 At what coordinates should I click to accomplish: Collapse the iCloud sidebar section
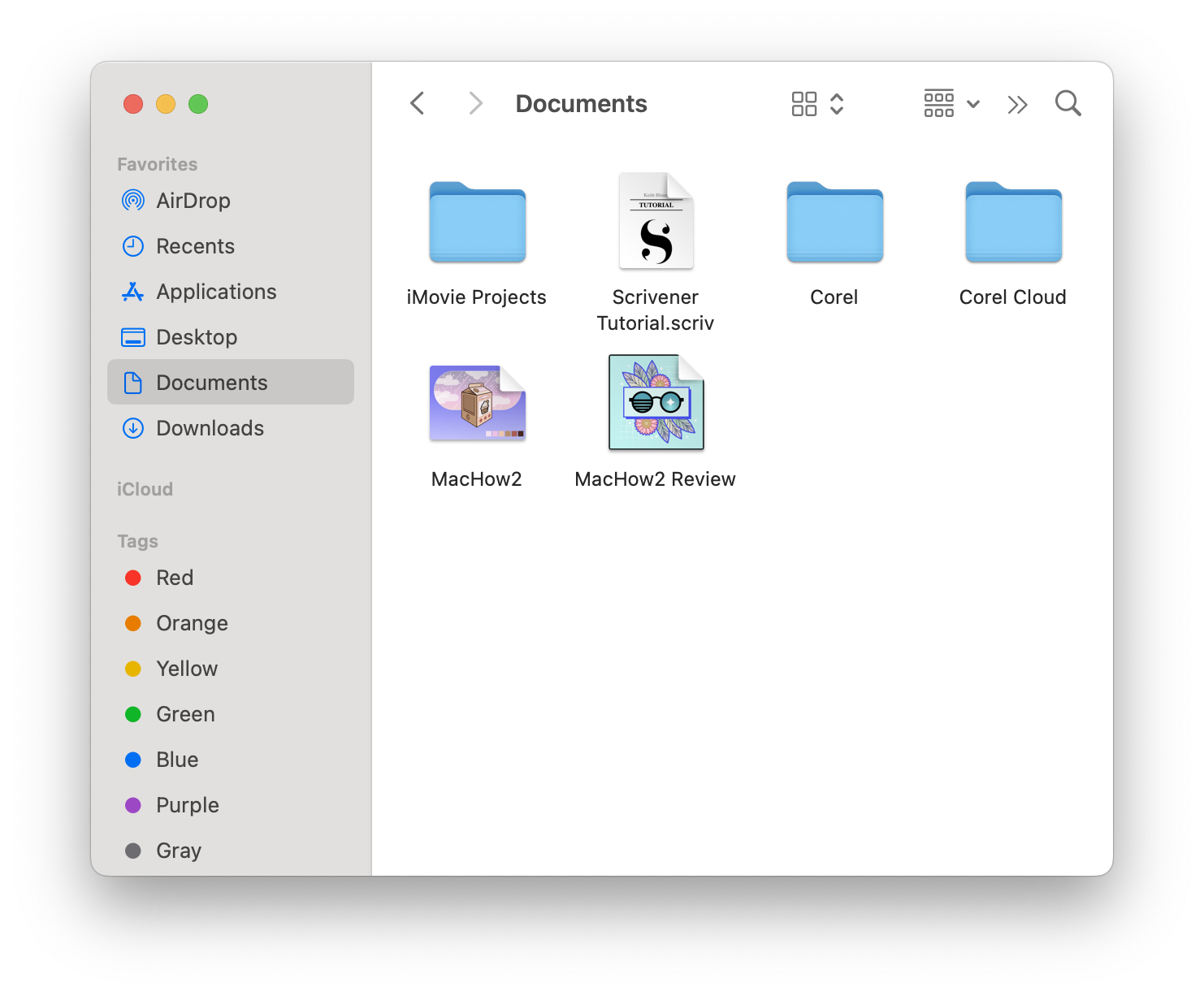(x=145, y=488)
